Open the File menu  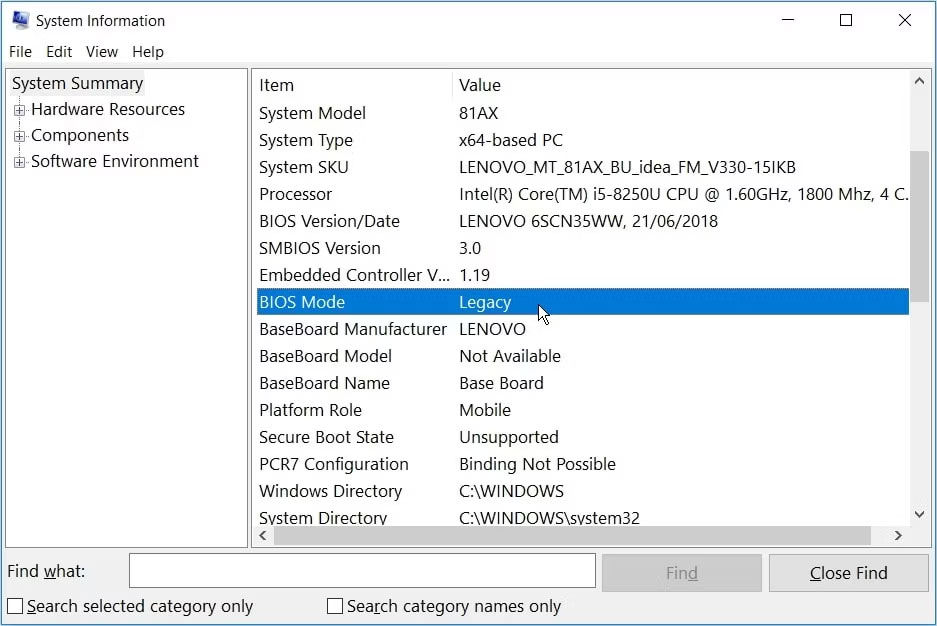click(20, 52)
